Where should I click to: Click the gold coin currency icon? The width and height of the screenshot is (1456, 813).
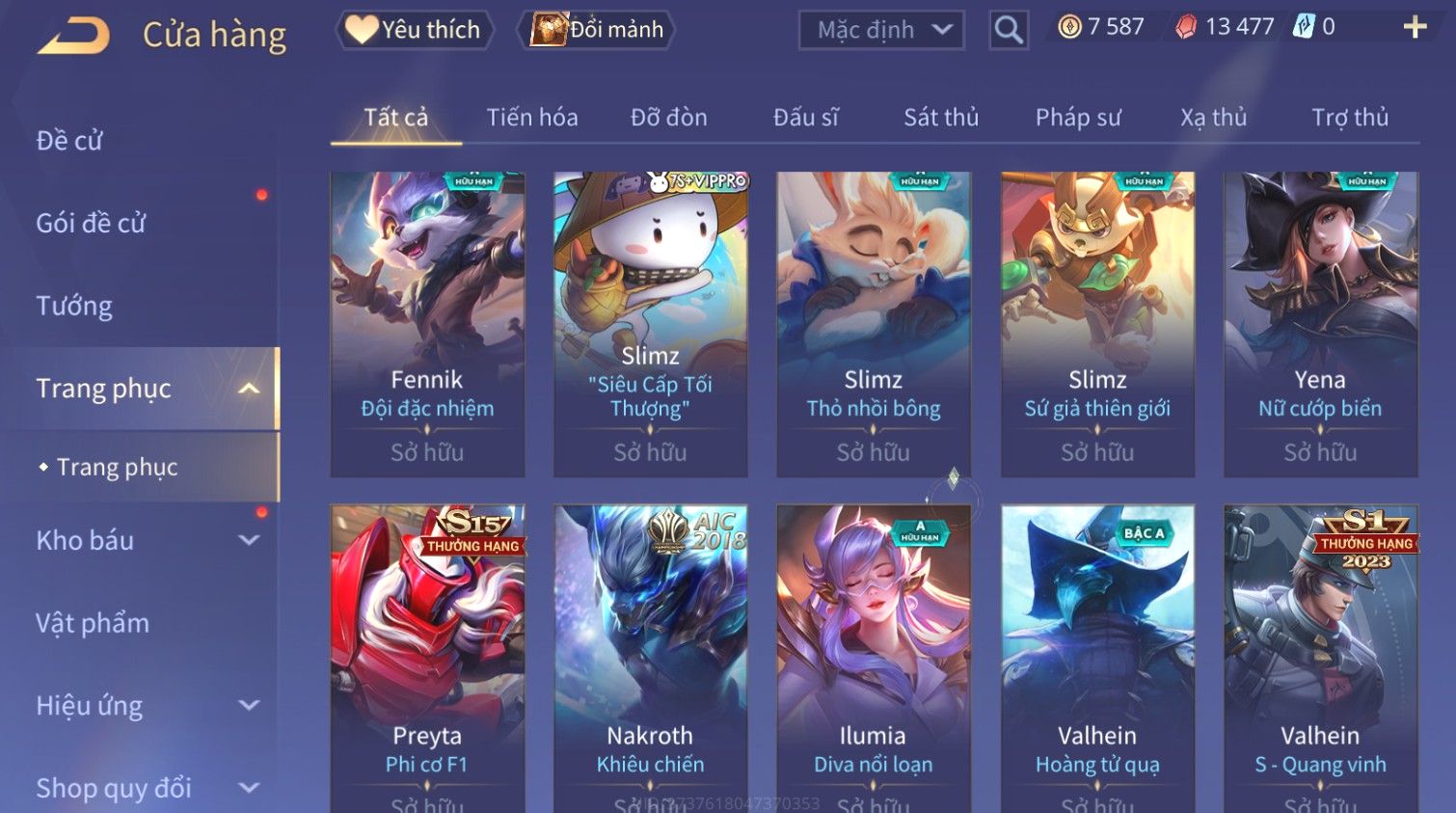tap(1069, 27)
